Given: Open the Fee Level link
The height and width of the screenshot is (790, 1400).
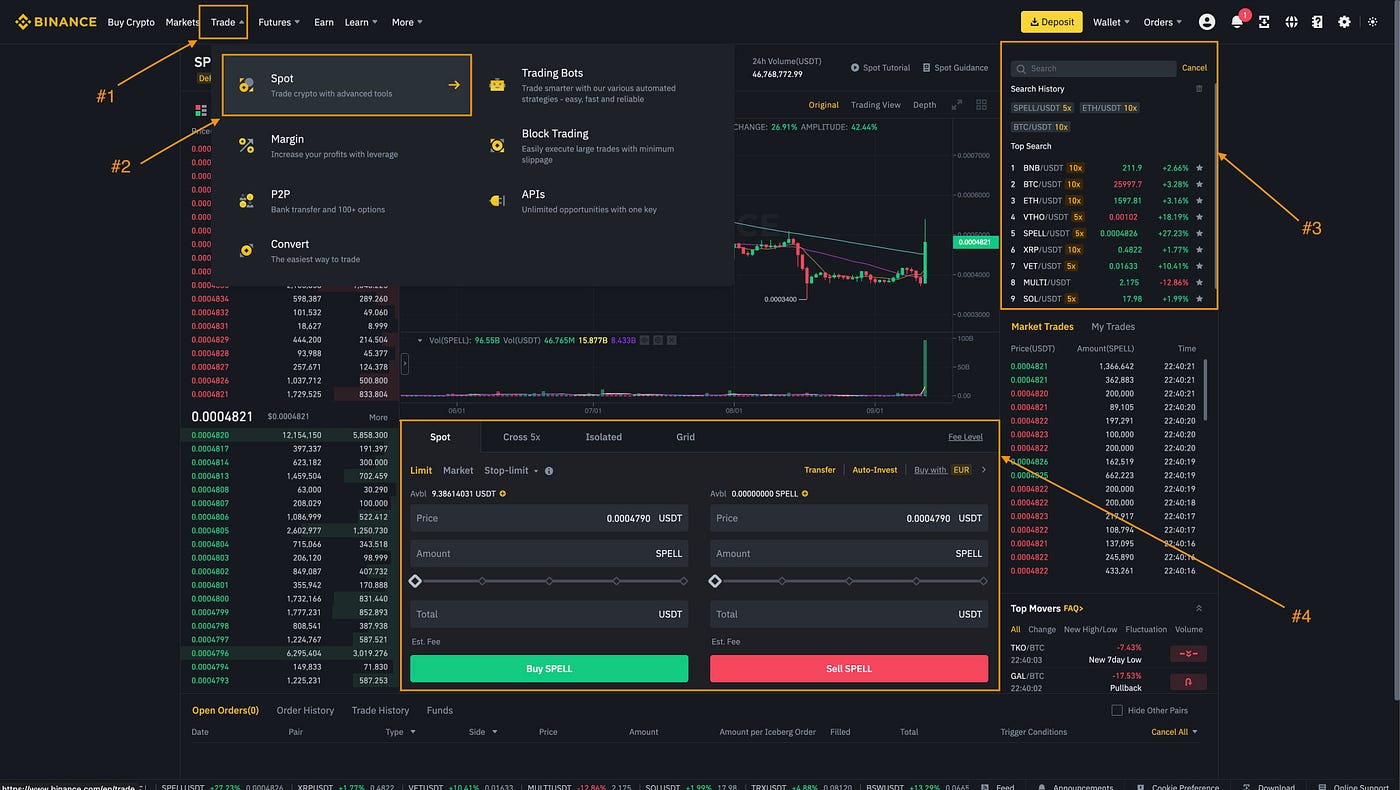Looking at the screenshot, I should tap(965, 437).
